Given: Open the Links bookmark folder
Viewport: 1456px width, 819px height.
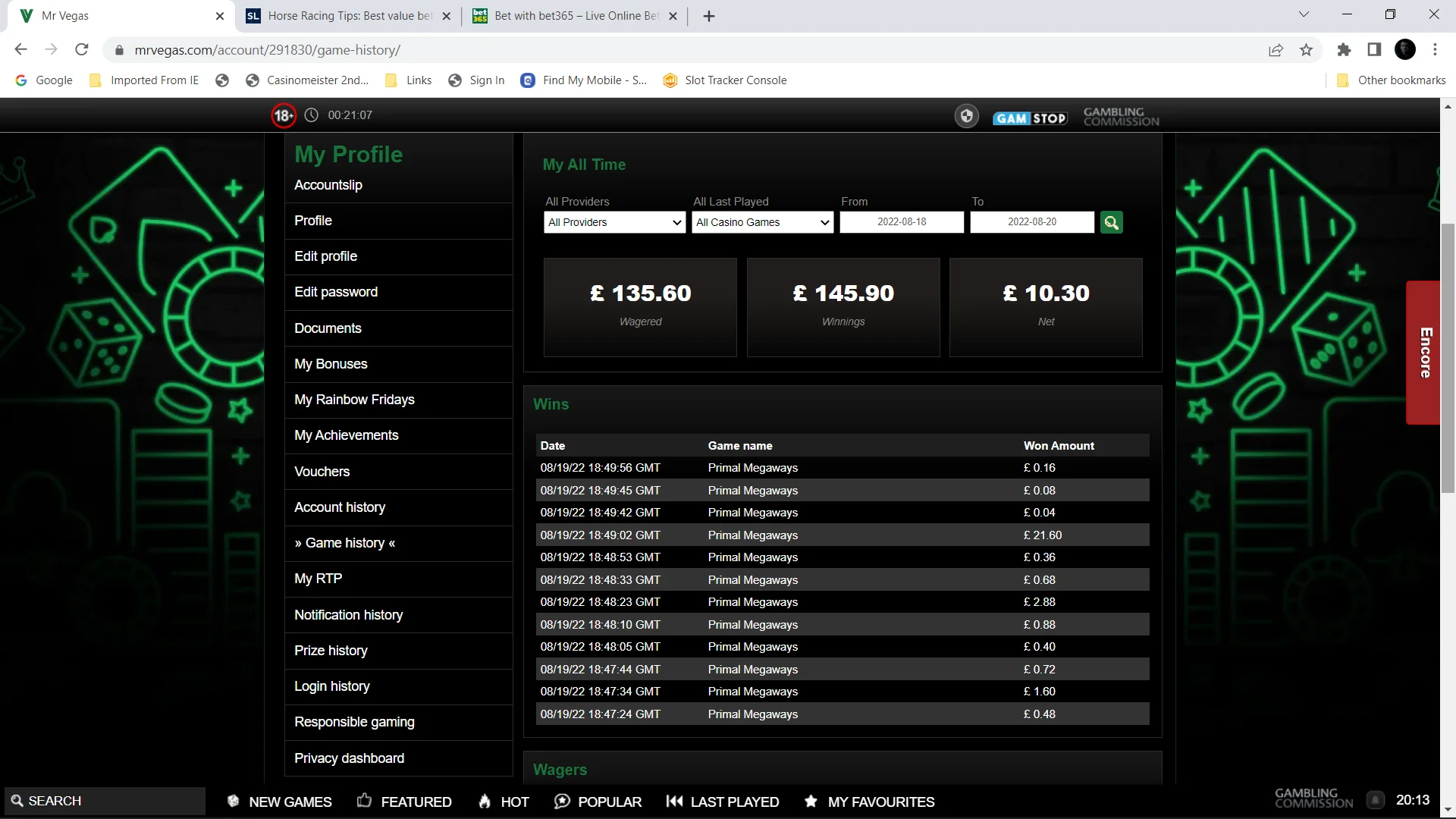Looking at the screenshot, I should (409, 80).
